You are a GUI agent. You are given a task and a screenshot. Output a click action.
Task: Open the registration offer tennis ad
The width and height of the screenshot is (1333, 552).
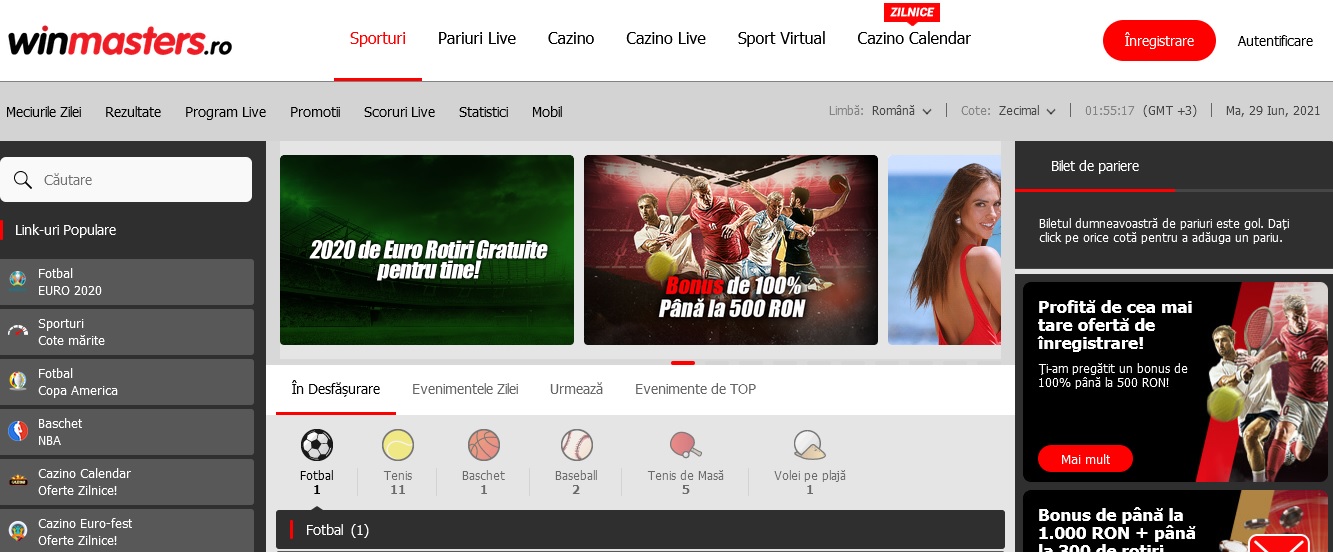pos(1175,381)
